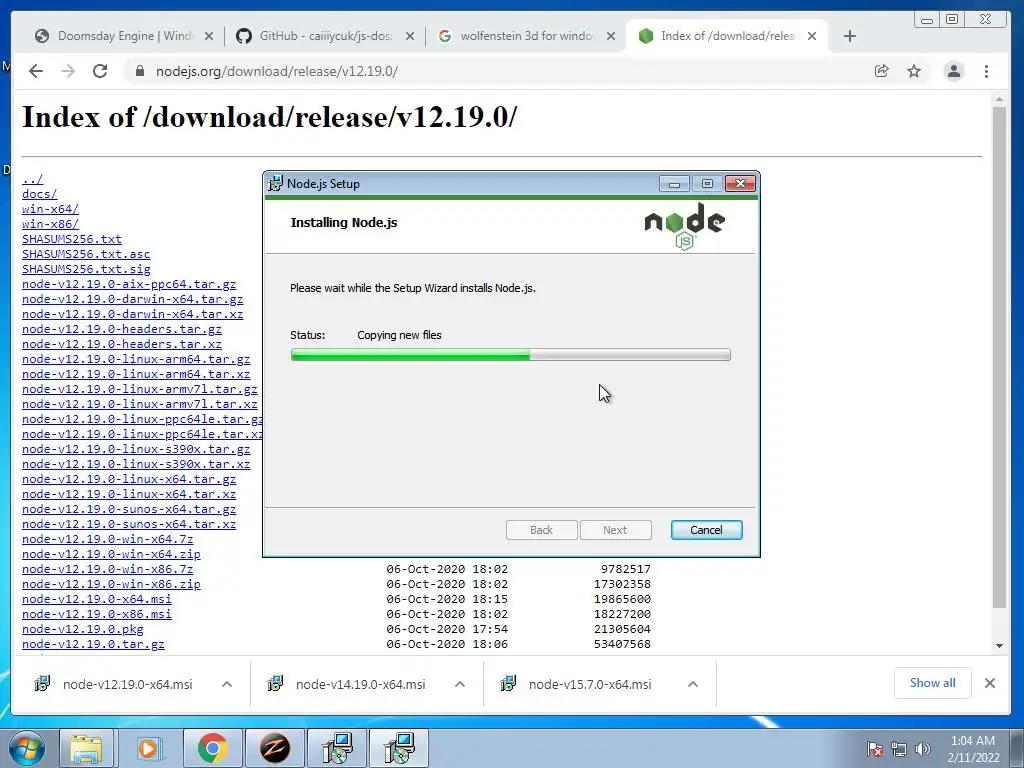Reload the nodejs.org page
Screen dimensions: 1024x768
100,71
